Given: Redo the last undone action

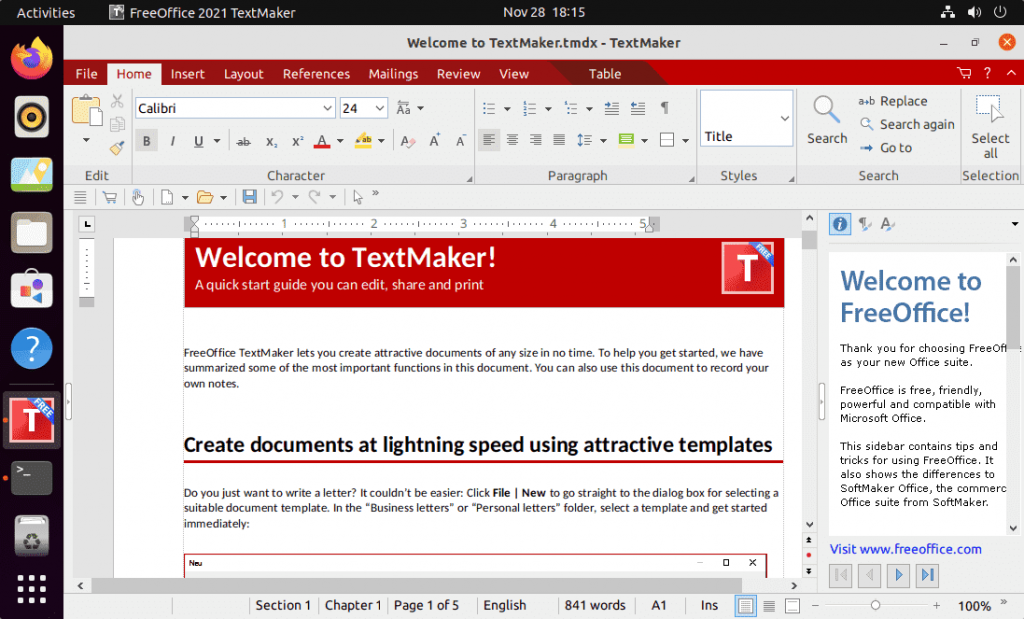Looking at the screenshot, I should [315, 197].
